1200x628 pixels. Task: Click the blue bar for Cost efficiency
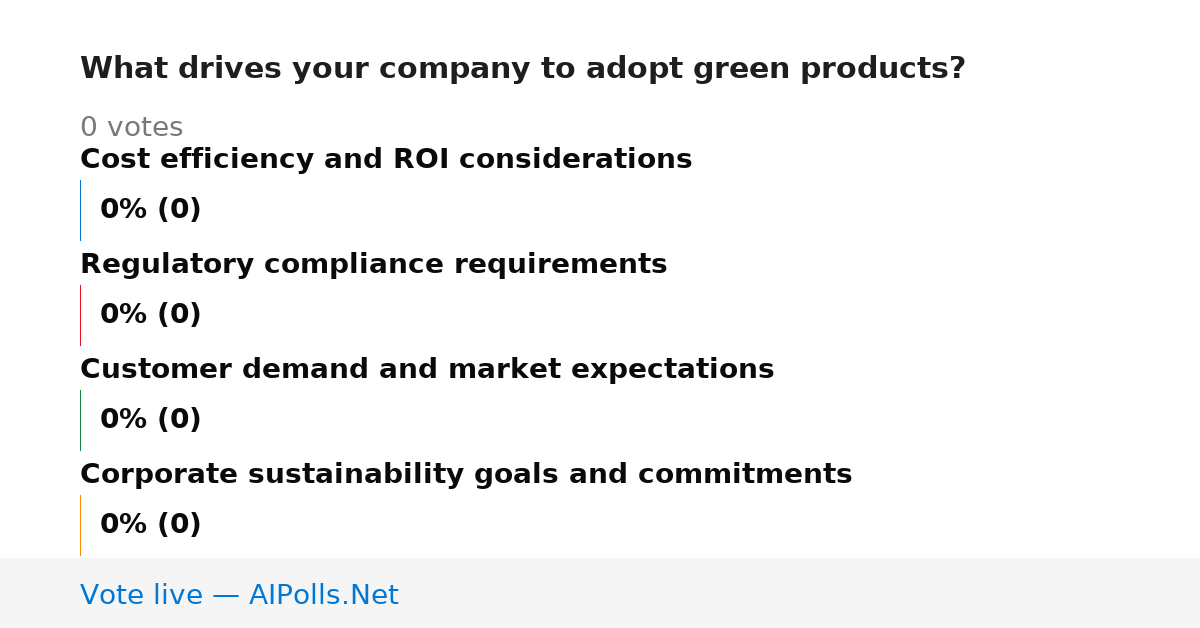coord(80,210)
